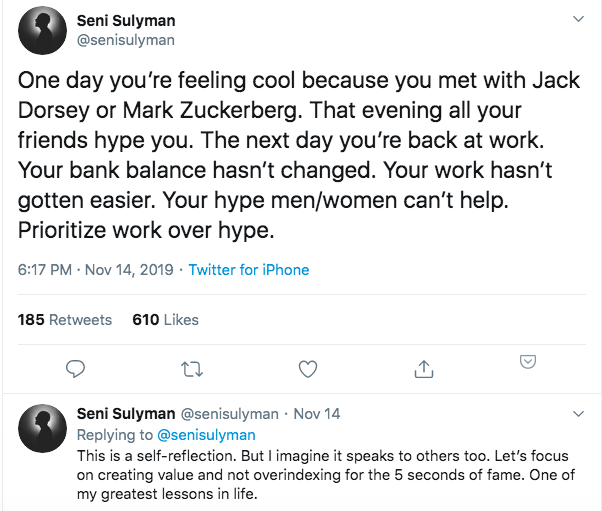This screenshot has height=511, width=602.
Task: Open the @senisulyman mention in Replying to
Action: (204, 435)
